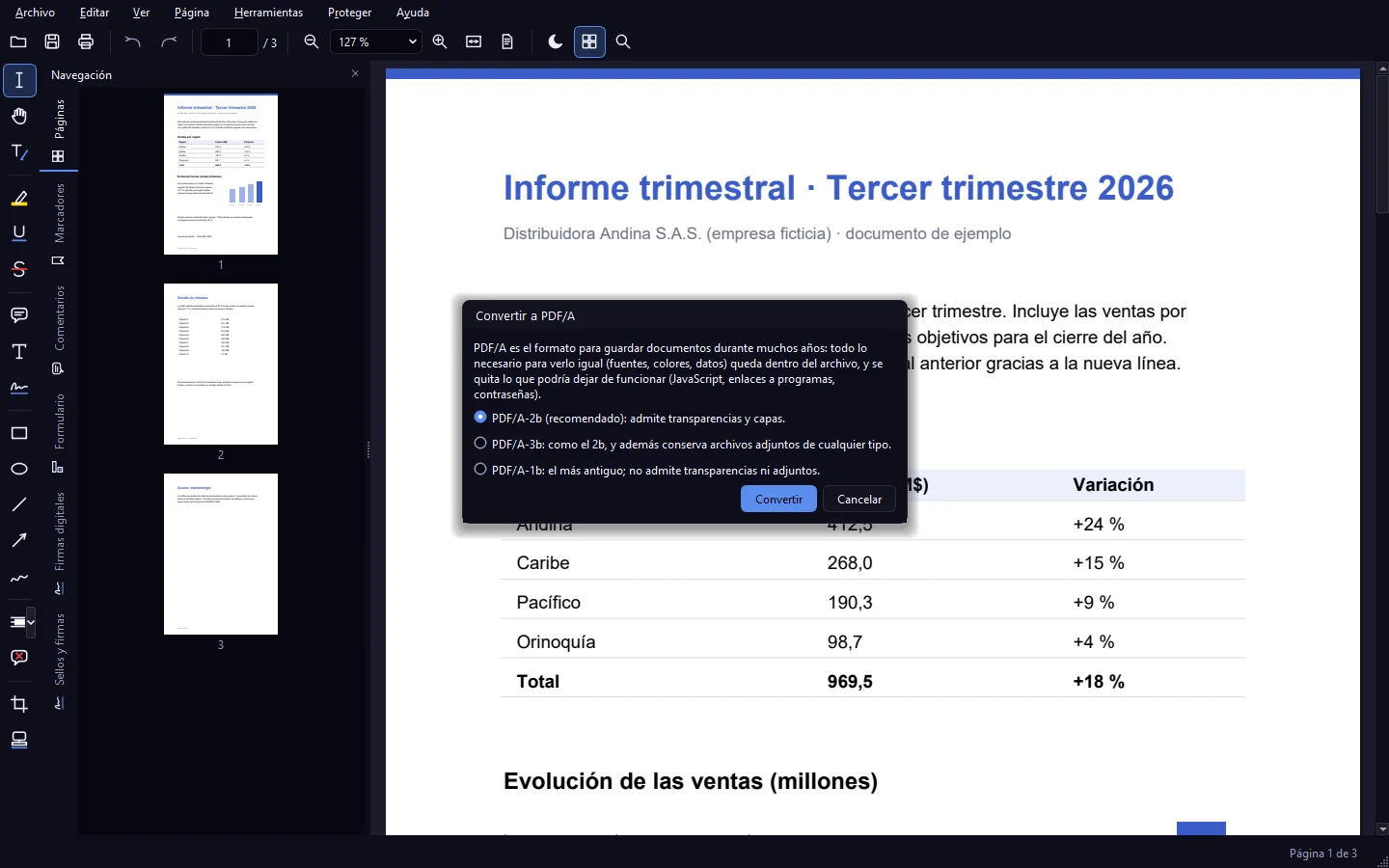Click the 'Caribe' table row label
Image resolution: width=1389 pixels, height=868 pixels.
[x=543, y=562]
